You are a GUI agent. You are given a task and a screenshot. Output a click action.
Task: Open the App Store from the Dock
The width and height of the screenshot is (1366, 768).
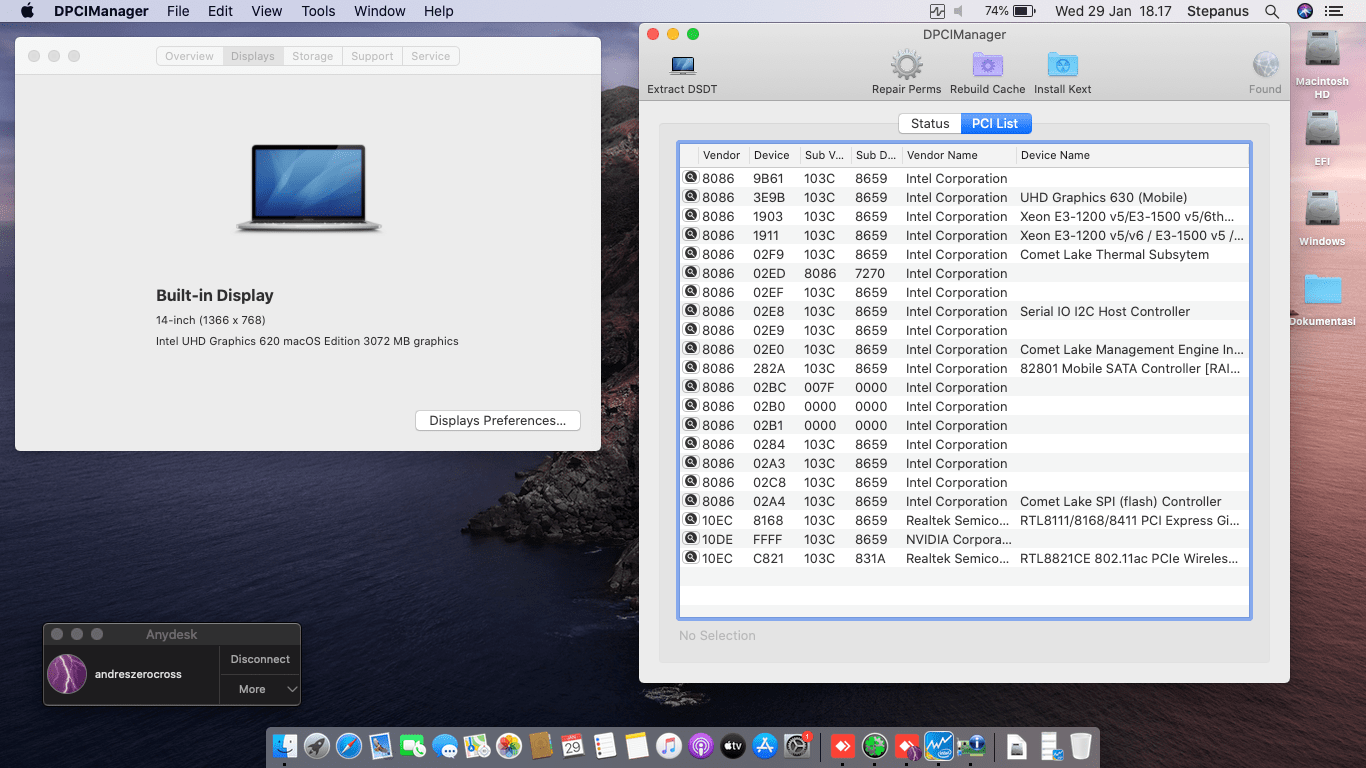[765, 745]
